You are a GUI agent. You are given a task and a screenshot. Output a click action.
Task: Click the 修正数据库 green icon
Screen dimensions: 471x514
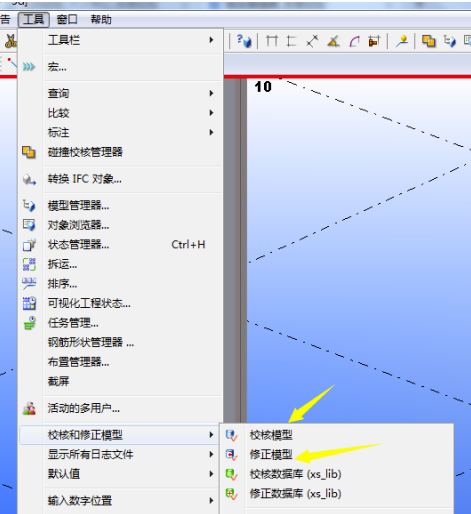[231, 494]
